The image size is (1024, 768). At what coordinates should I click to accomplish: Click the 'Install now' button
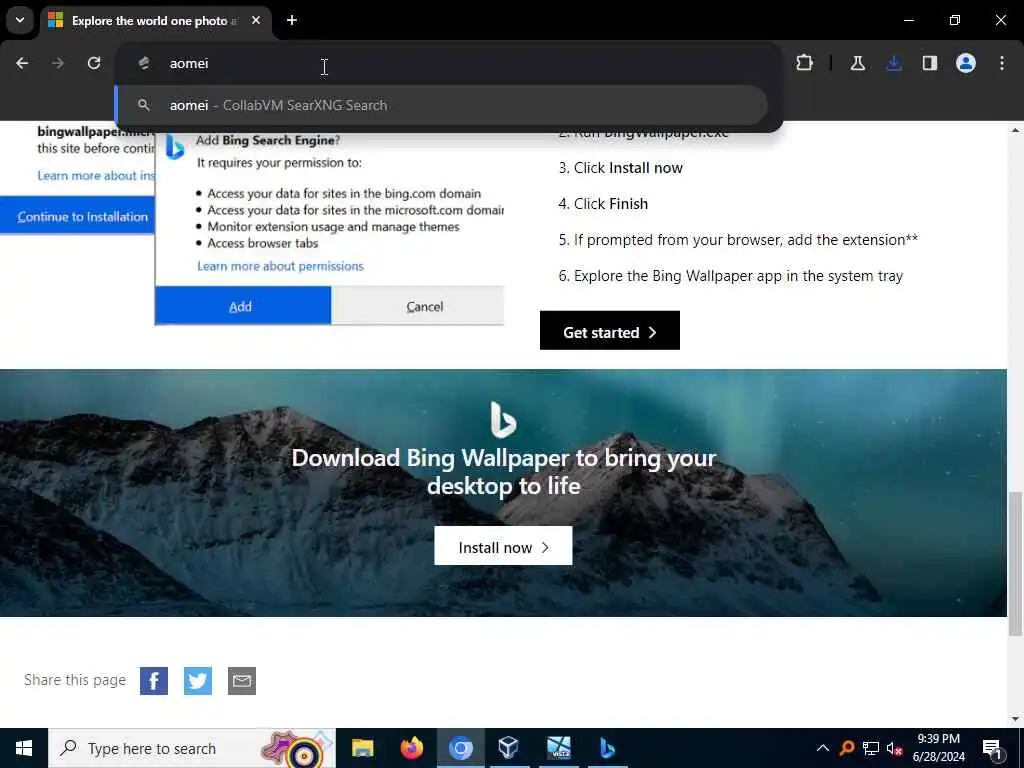503,546
